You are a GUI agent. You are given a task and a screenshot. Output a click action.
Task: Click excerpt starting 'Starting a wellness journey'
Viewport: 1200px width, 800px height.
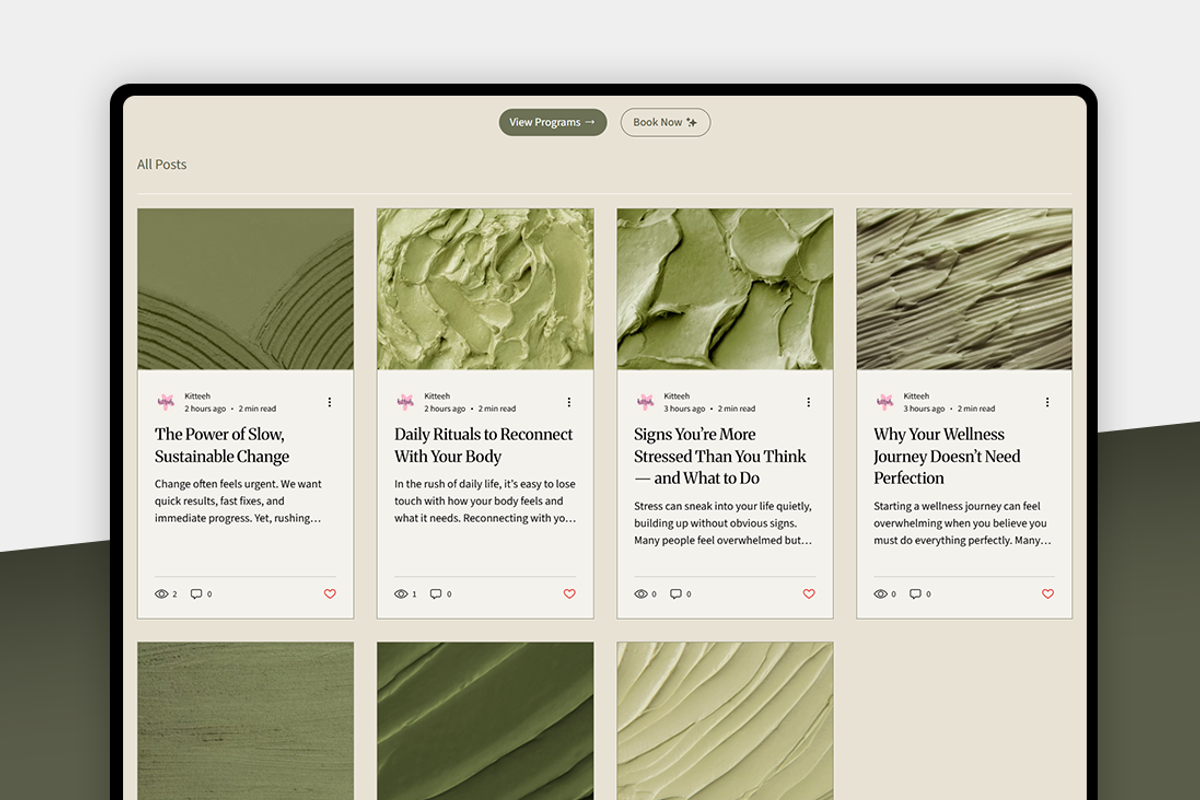click(962, 523)
